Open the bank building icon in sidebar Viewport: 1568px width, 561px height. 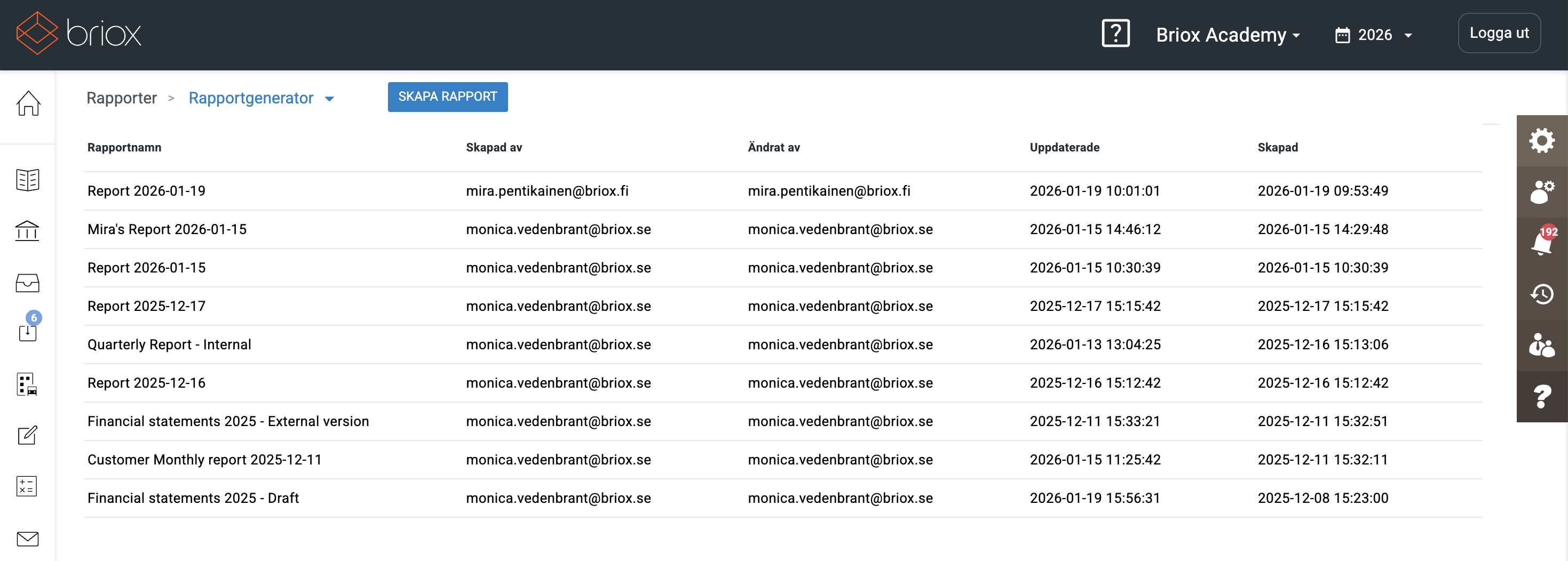(x=27, y=231)
